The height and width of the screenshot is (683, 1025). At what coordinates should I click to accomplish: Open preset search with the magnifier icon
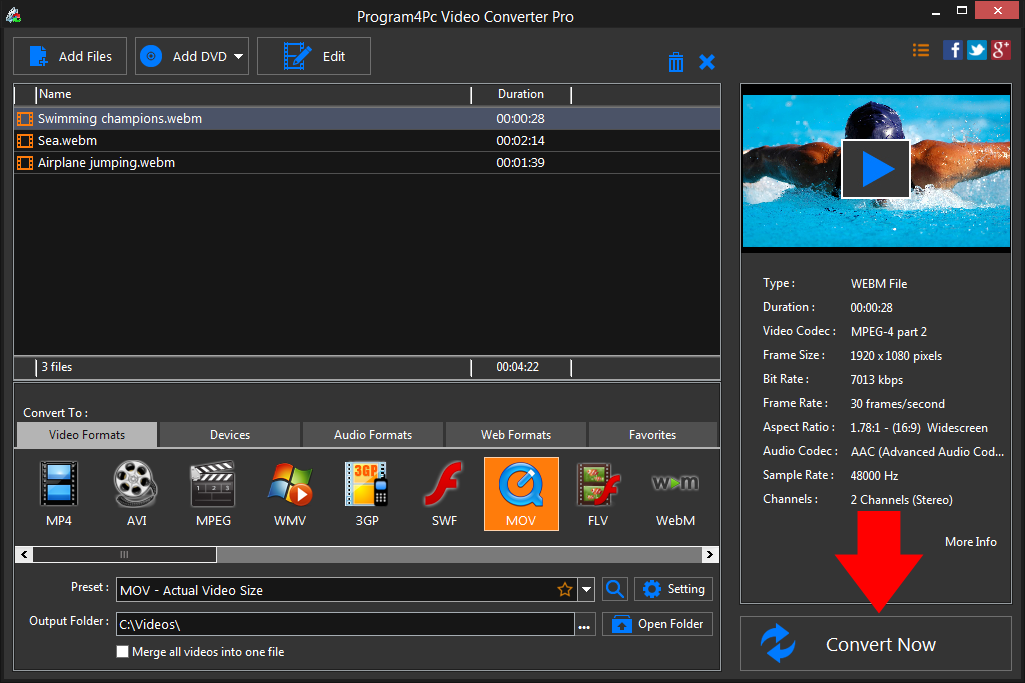[614, 589]
